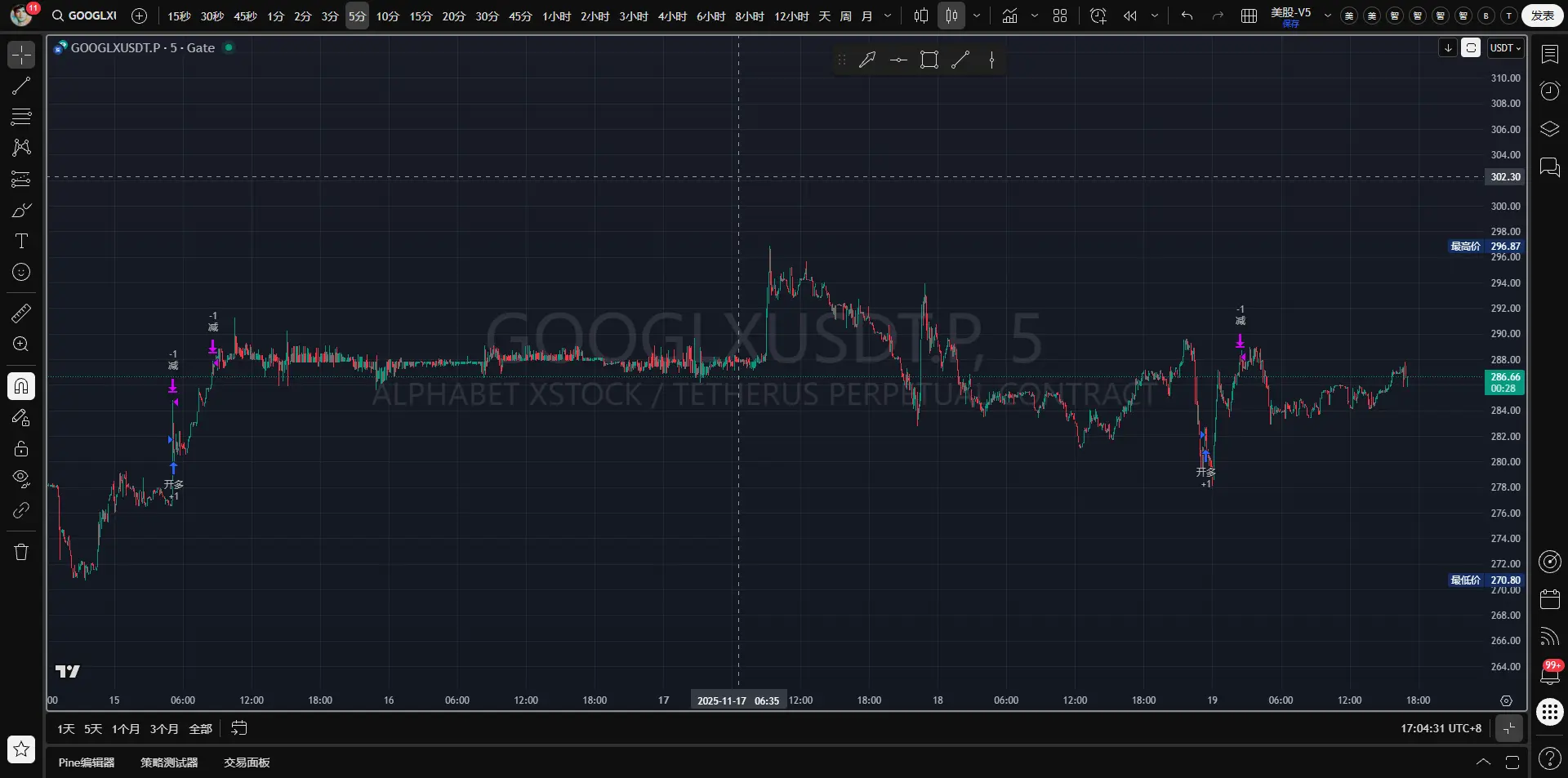Open the indicator templates grid icon

tap(1060, 16)
